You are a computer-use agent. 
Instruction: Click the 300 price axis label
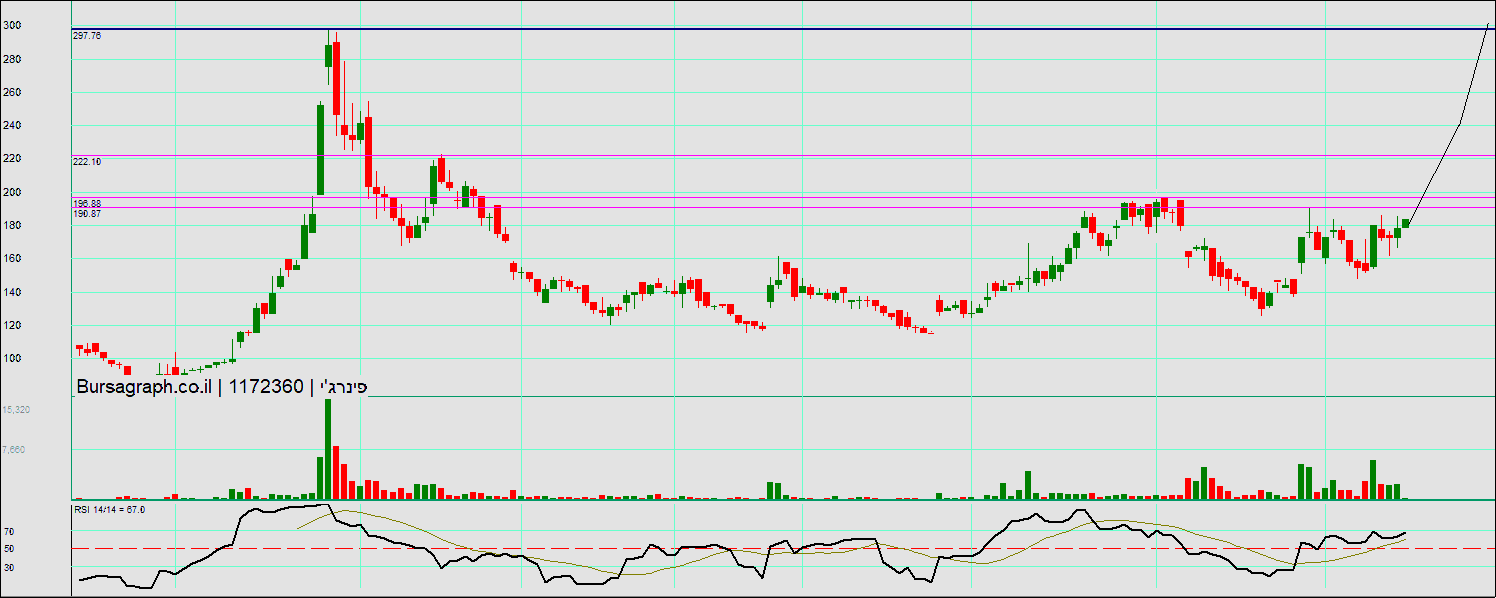pos(12,26)
